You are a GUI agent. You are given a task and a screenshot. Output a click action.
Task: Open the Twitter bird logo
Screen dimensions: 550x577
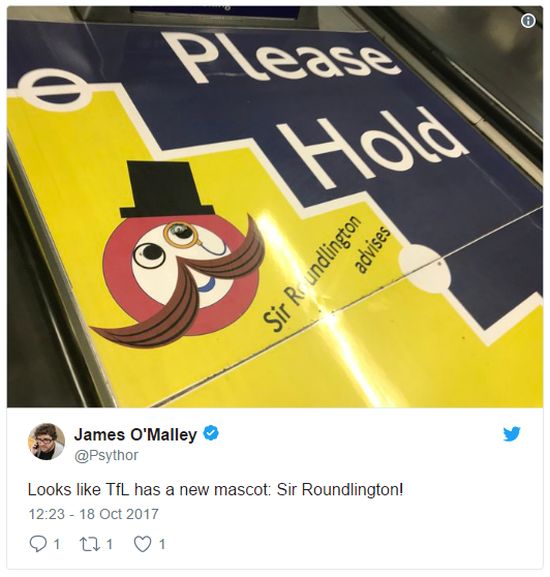(512, 433)
